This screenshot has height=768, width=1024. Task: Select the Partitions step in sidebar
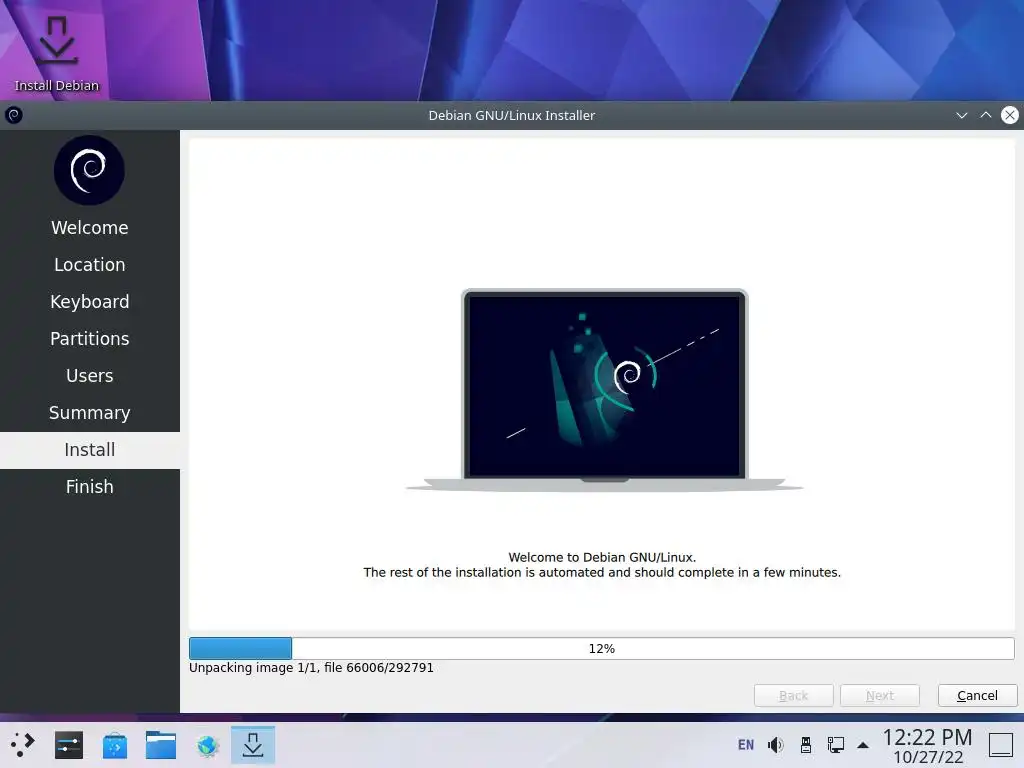[x=89, y=339]
